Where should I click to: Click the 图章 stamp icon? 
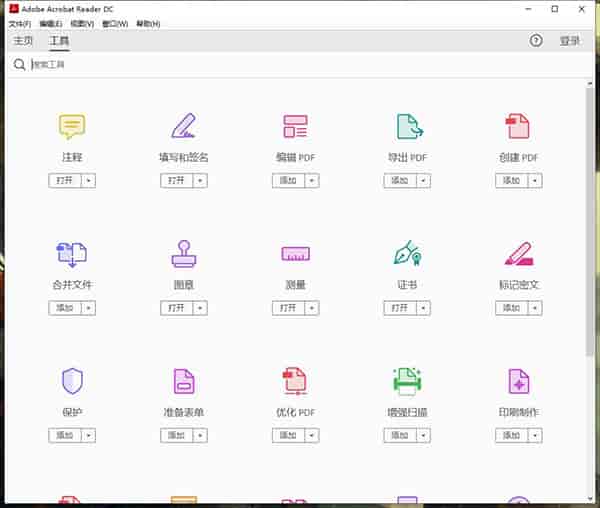[184, 254]
